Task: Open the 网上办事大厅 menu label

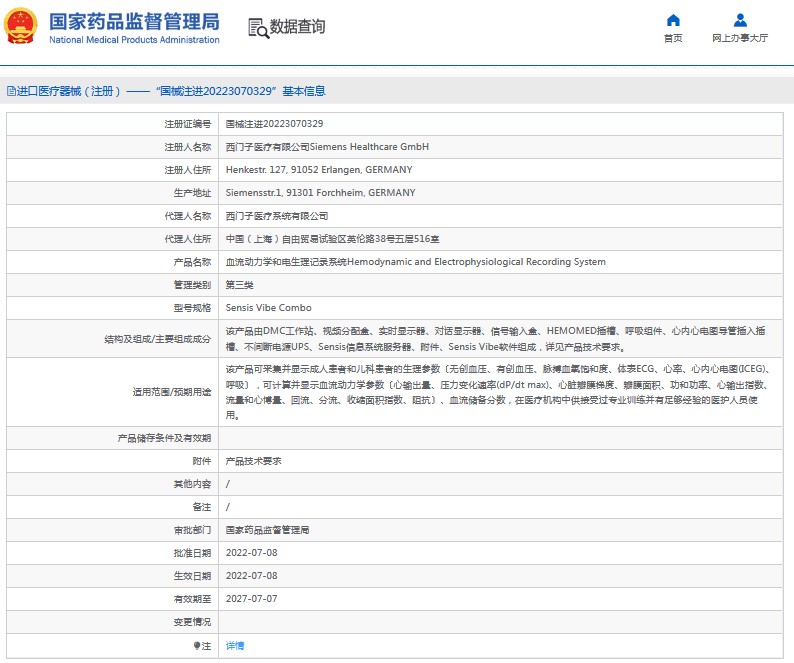Action: 740,38
